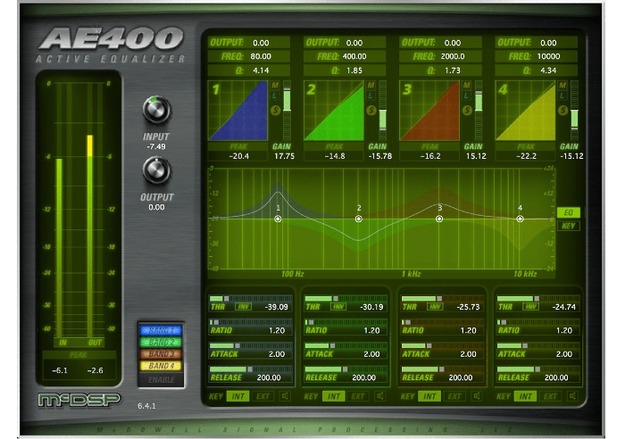The image size is (625, 439).
Task: Click the McDSP logo
Action: point(79,400)
